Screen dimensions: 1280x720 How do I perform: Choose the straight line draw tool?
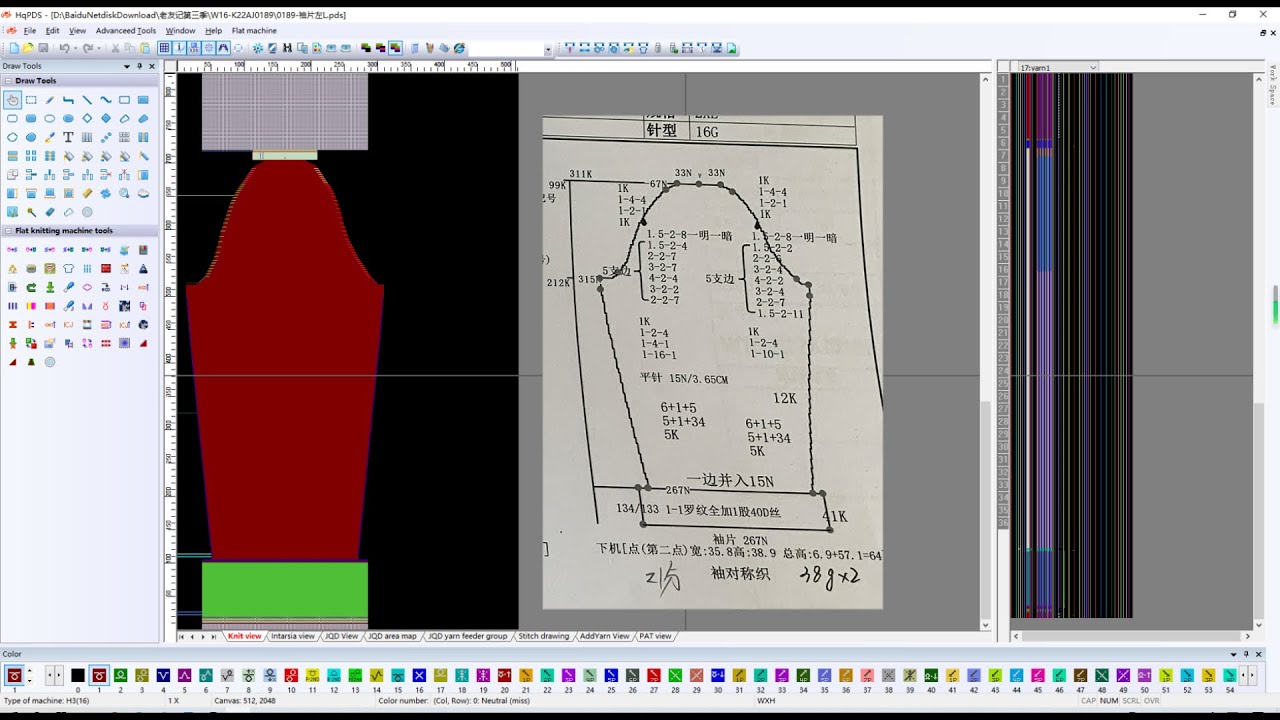[87, 100]
